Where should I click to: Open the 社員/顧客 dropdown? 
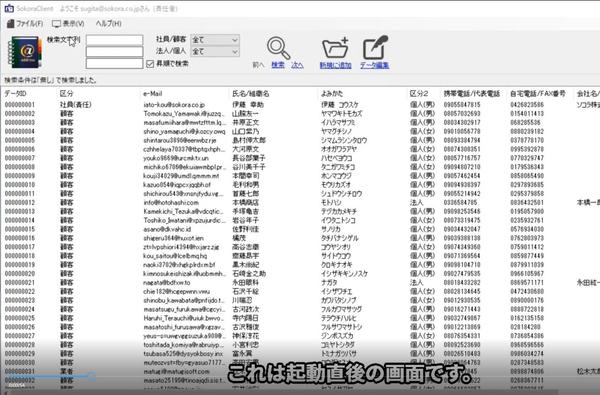[x=215, y=40]
